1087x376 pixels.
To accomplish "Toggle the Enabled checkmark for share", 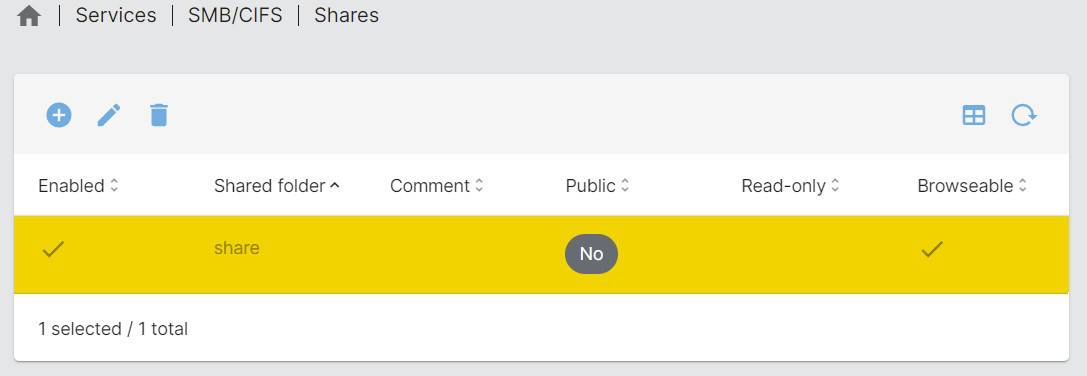I will [x=53, y=249].
